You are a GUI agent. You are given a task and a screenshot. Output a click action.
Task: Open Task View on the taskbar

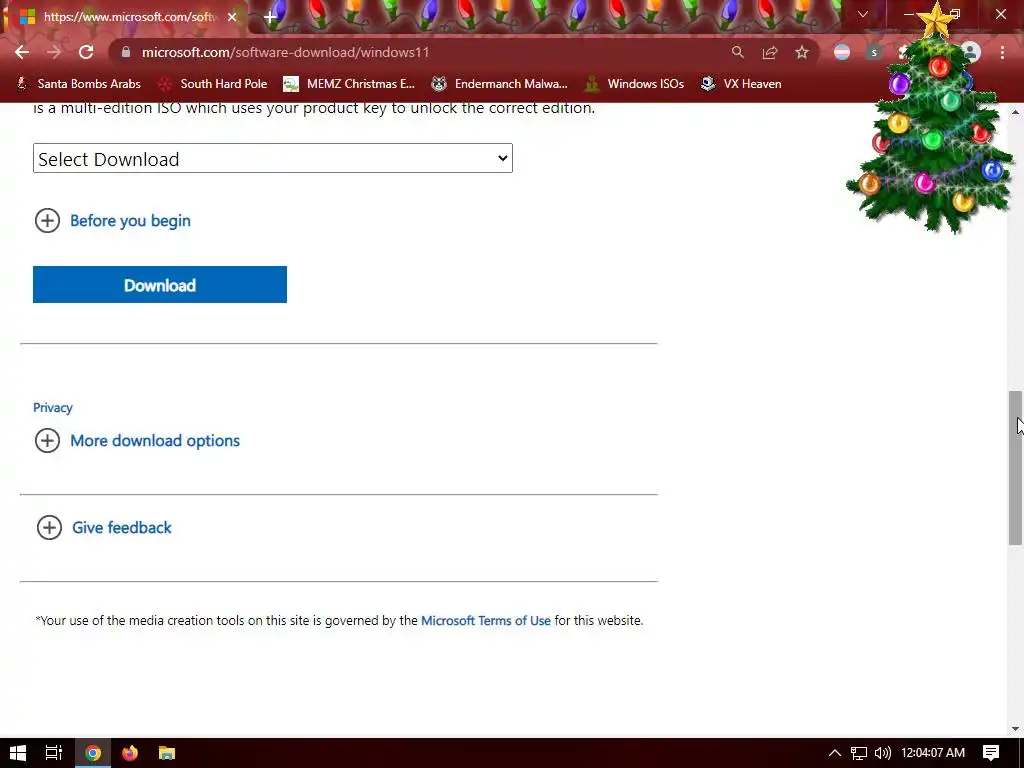point(54,753)
